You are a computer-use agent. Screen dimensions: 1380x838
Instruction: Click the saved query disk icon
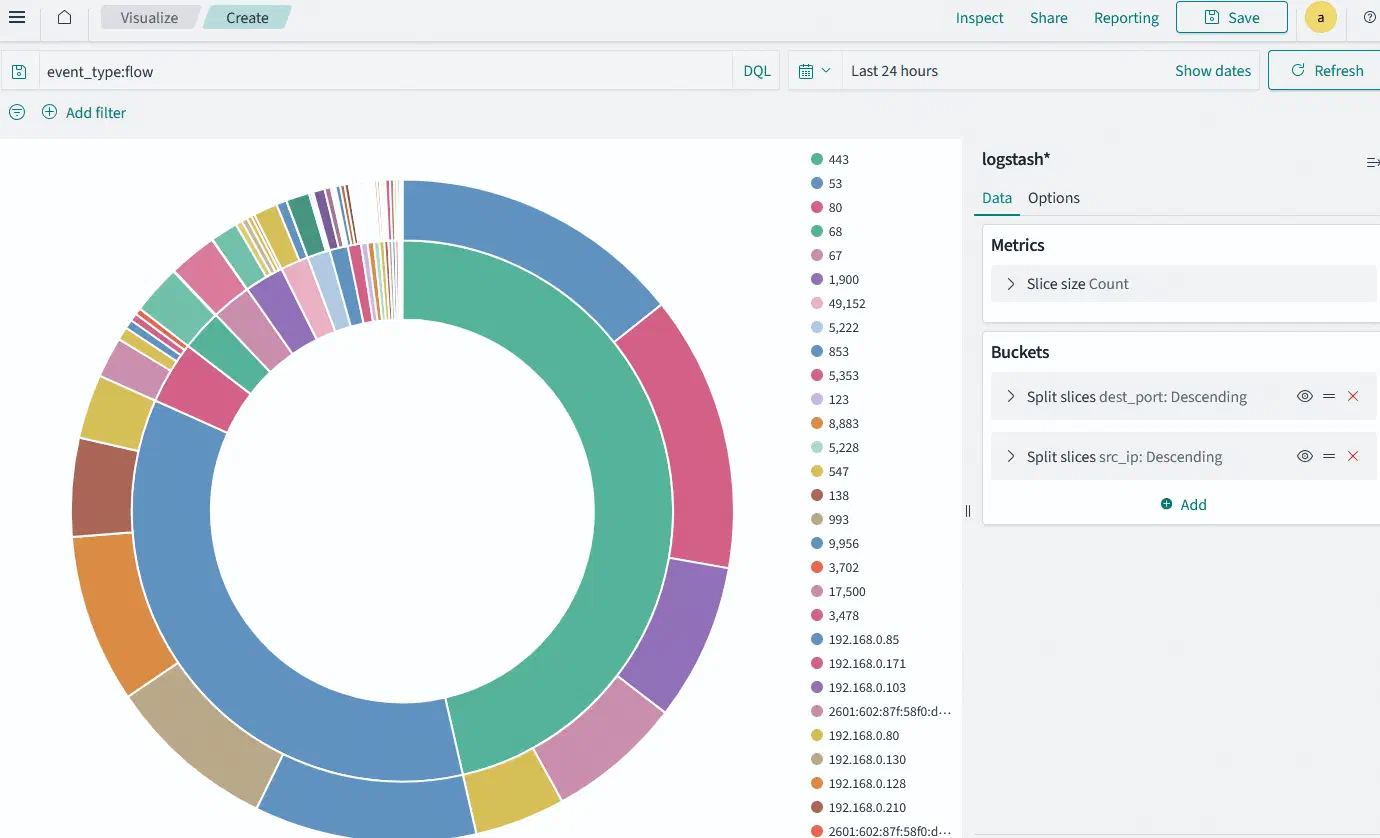[x=19, y=71]
